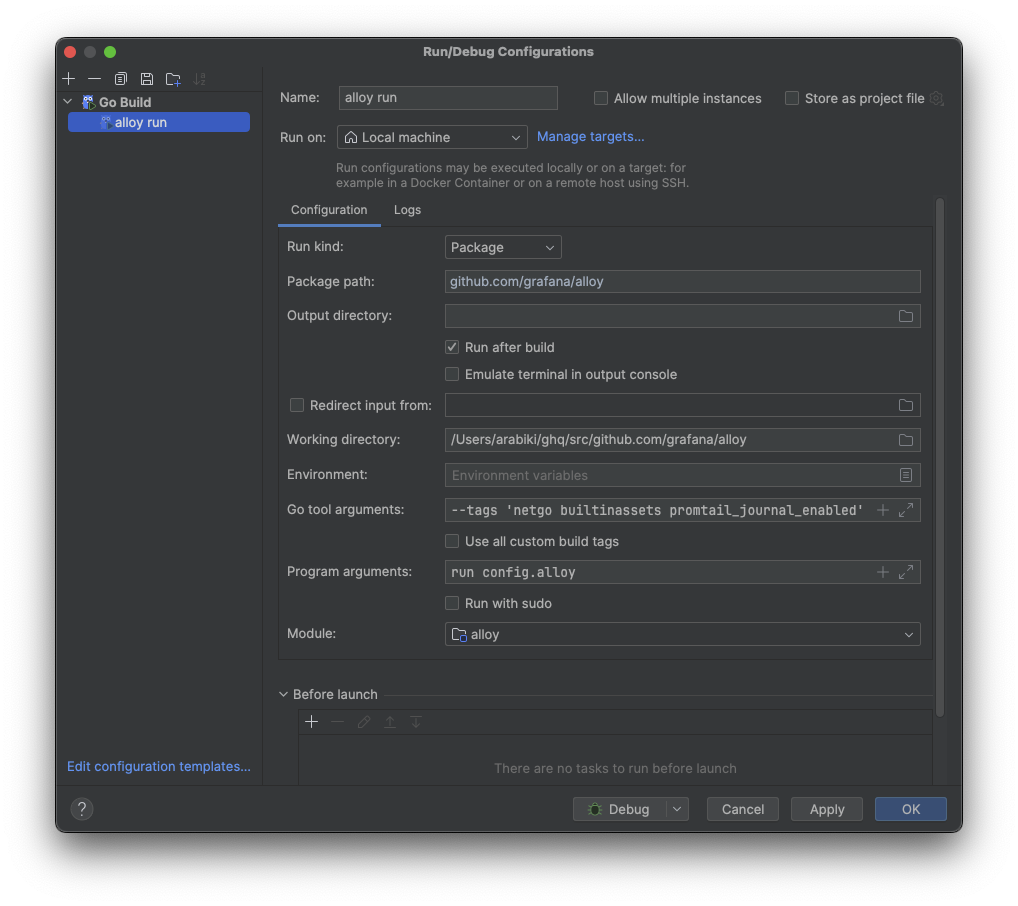Expand the Program arguments field
The image size is (1018, 906).
(906, 572)
